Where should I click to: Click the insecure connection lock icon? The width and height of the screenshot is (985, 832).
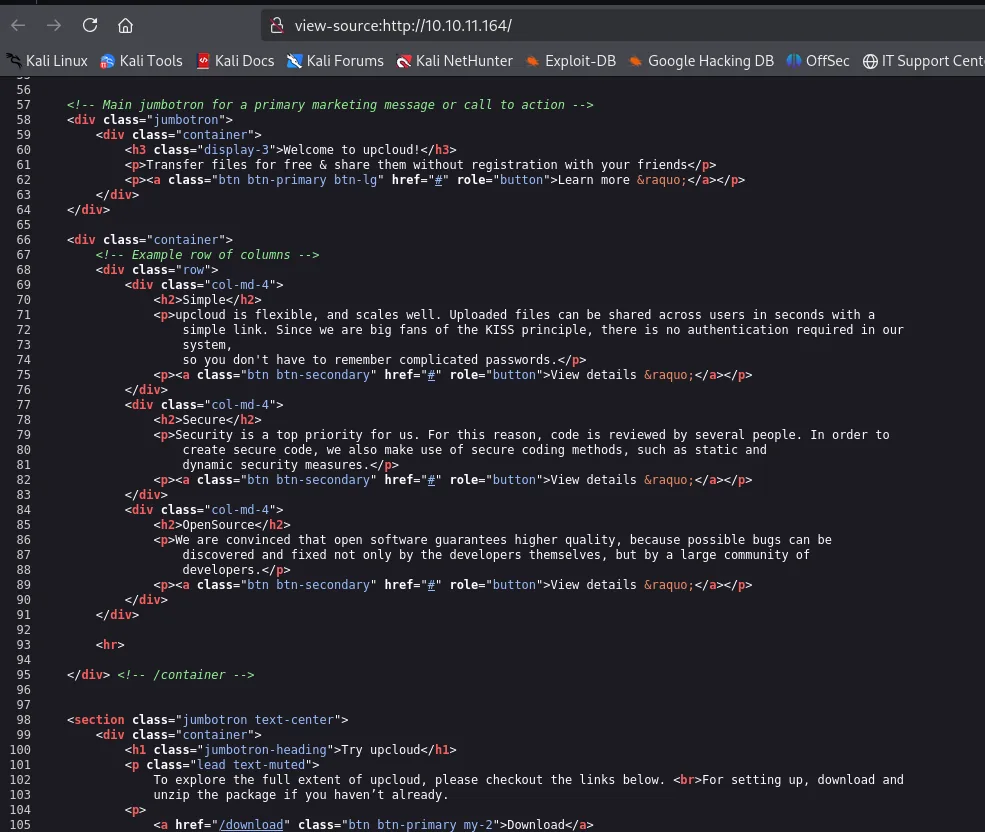(x=276, y=26)
